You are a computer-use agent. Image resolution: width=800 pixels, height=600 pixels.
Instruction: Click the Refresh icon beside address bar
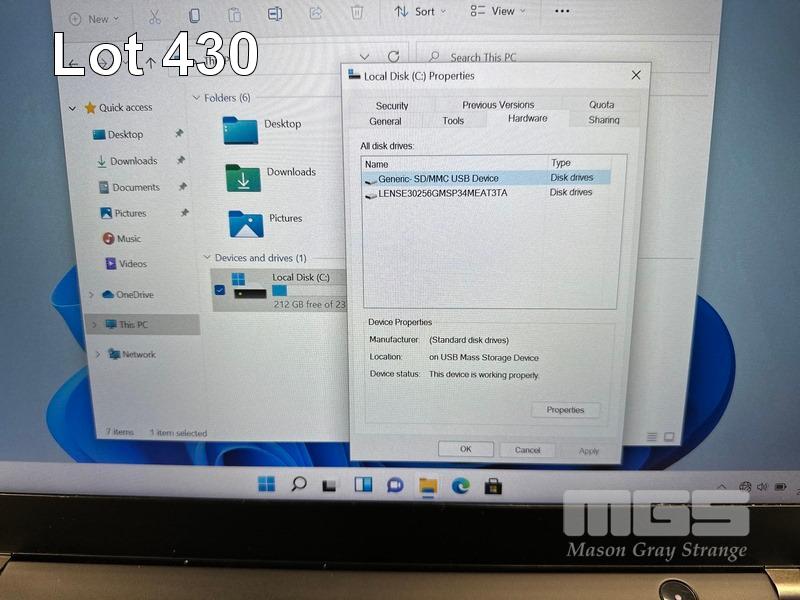point(394,57)
